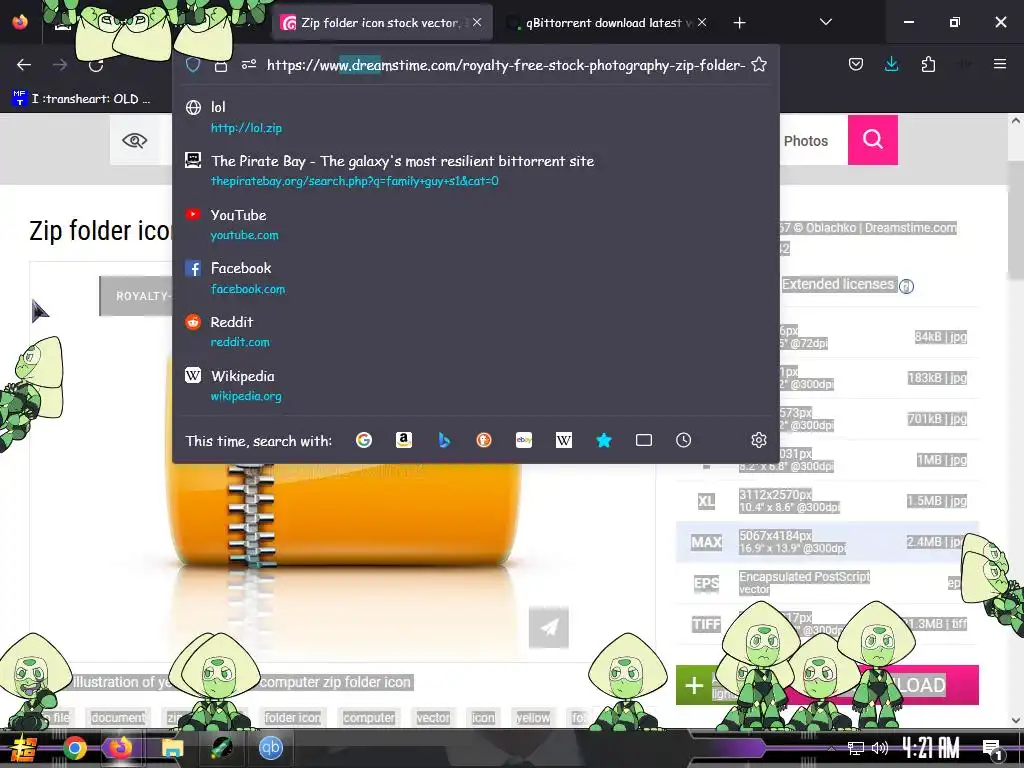The width and height of the screenshot is (1024, 768).
Task: Search with DuckDuckGo engine icon
Action: click(x=484, y=440)
